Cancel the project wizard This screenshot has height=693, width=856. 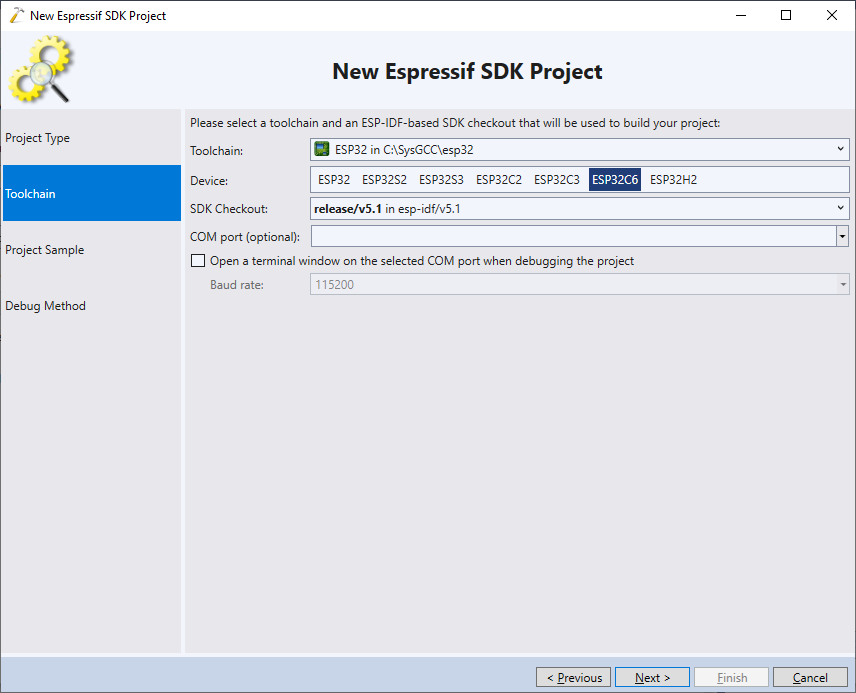(810, 677)
